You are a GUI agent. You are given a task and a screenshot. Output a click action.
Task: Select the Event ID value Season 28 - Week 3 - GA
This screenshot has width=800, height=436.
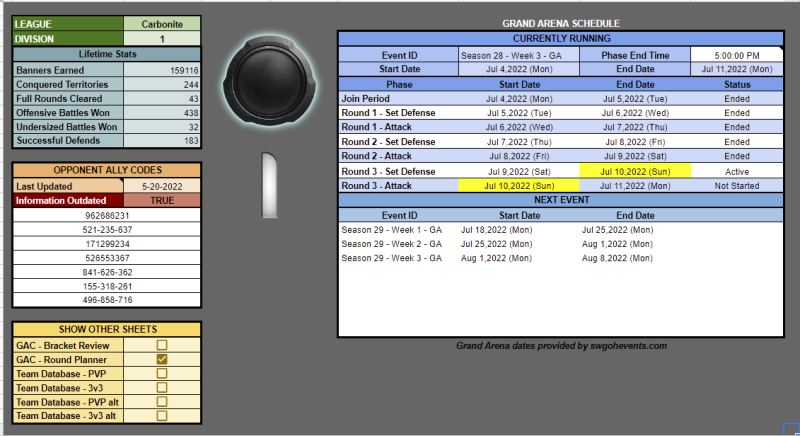pos(517,55)
